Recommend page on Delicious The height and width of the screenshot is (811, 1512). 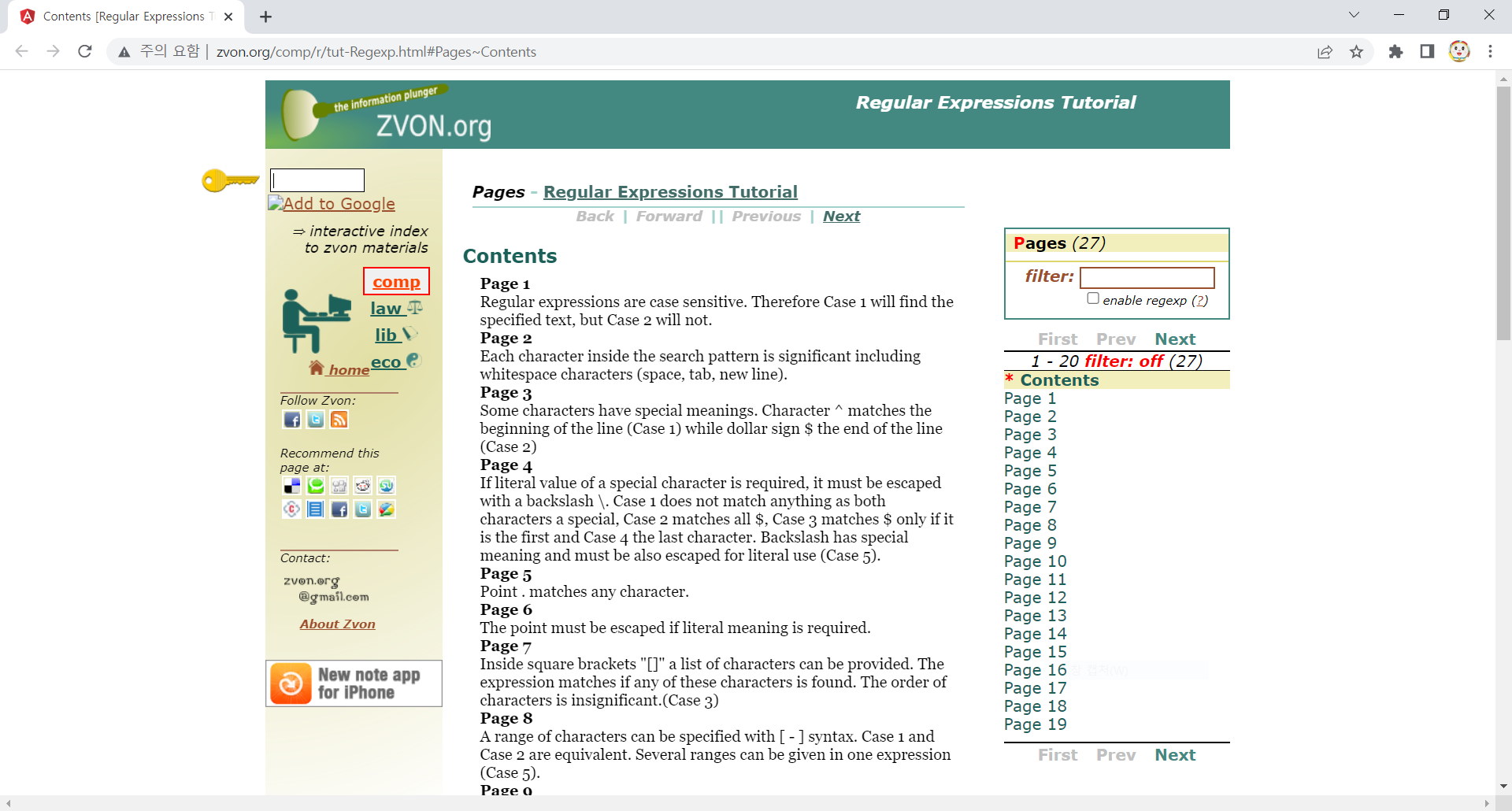coord(292,486)
